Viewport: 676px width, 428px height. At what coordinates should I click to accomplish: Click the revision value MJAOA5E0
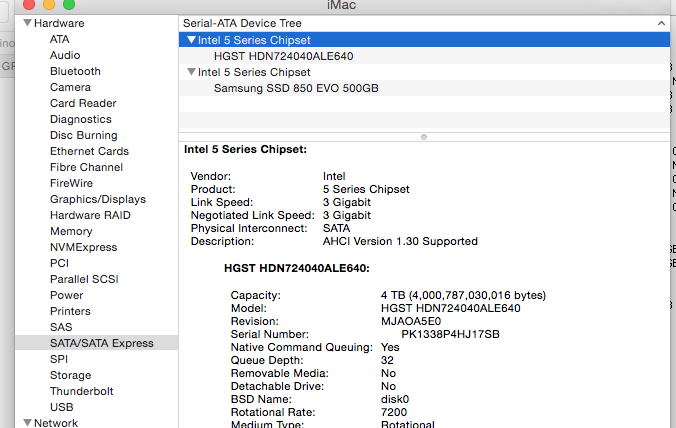click(411, 321)
